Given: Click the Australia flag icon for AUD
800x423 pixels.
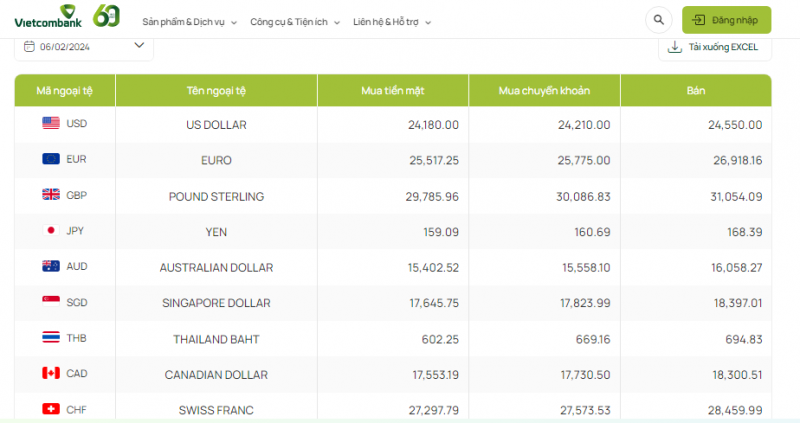Looking at the screenshot, I should point(51,267).
